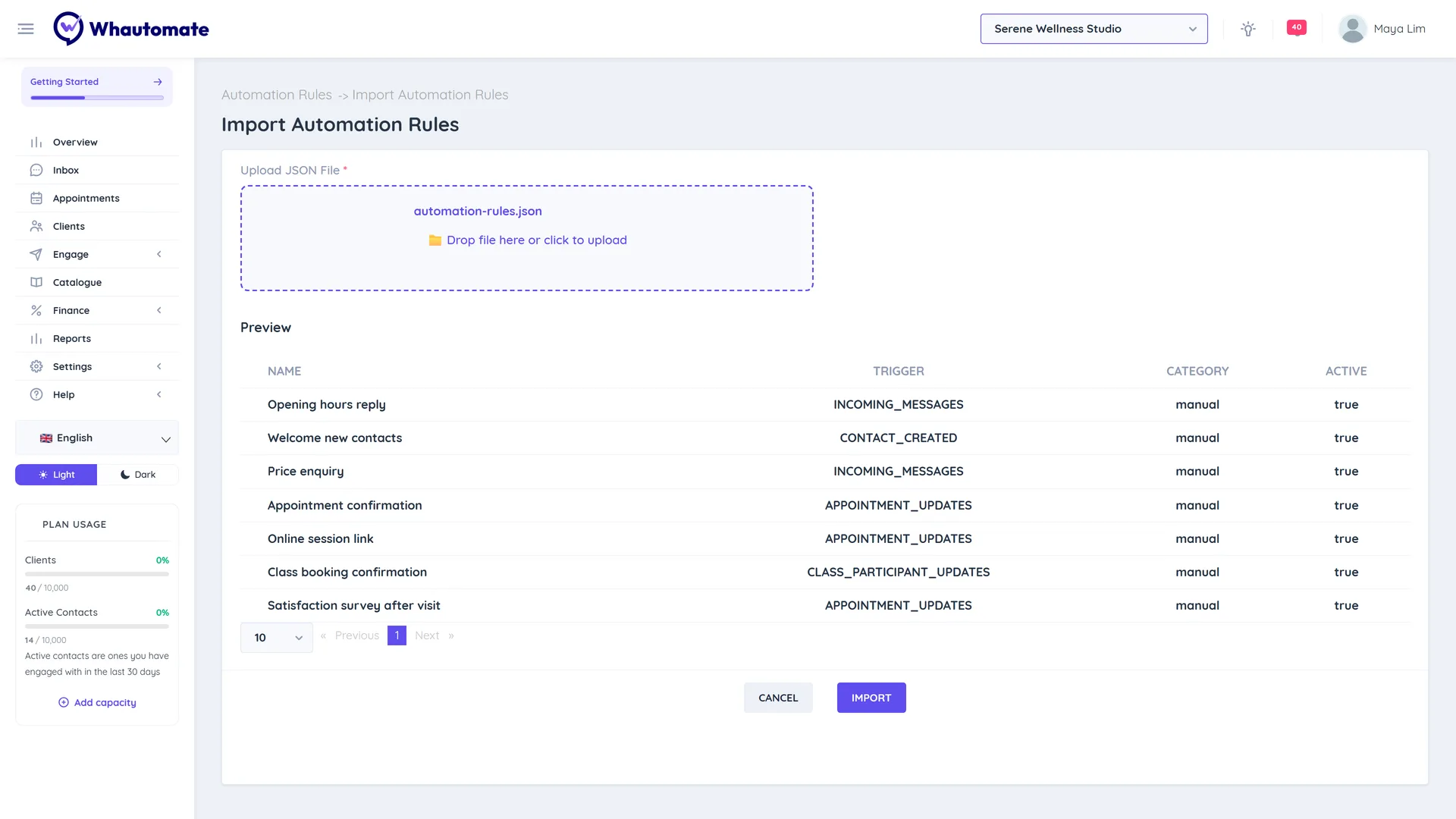1456x819 pixels.
Task: Open Maya Lim's profile avatar
Action: pyautogui.click(x=1352, y=29)
